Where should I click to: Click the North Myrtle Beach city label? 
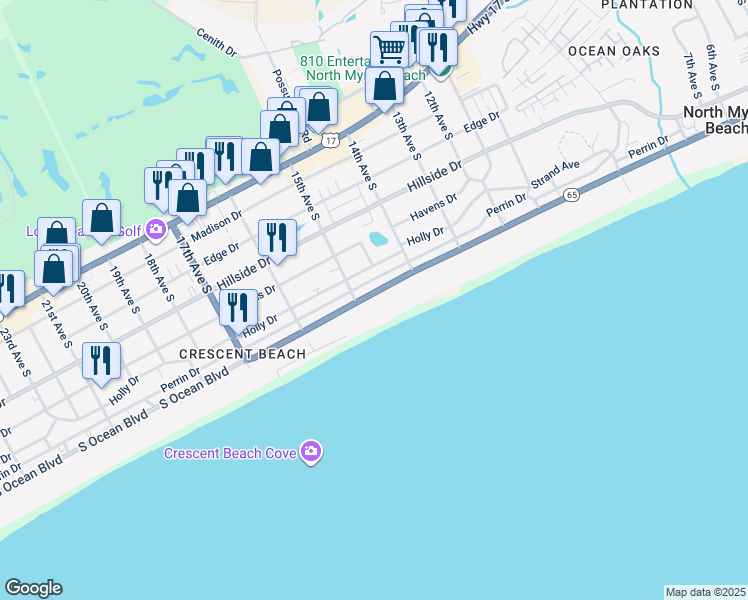pyautogui.click(x=716, y=120)
